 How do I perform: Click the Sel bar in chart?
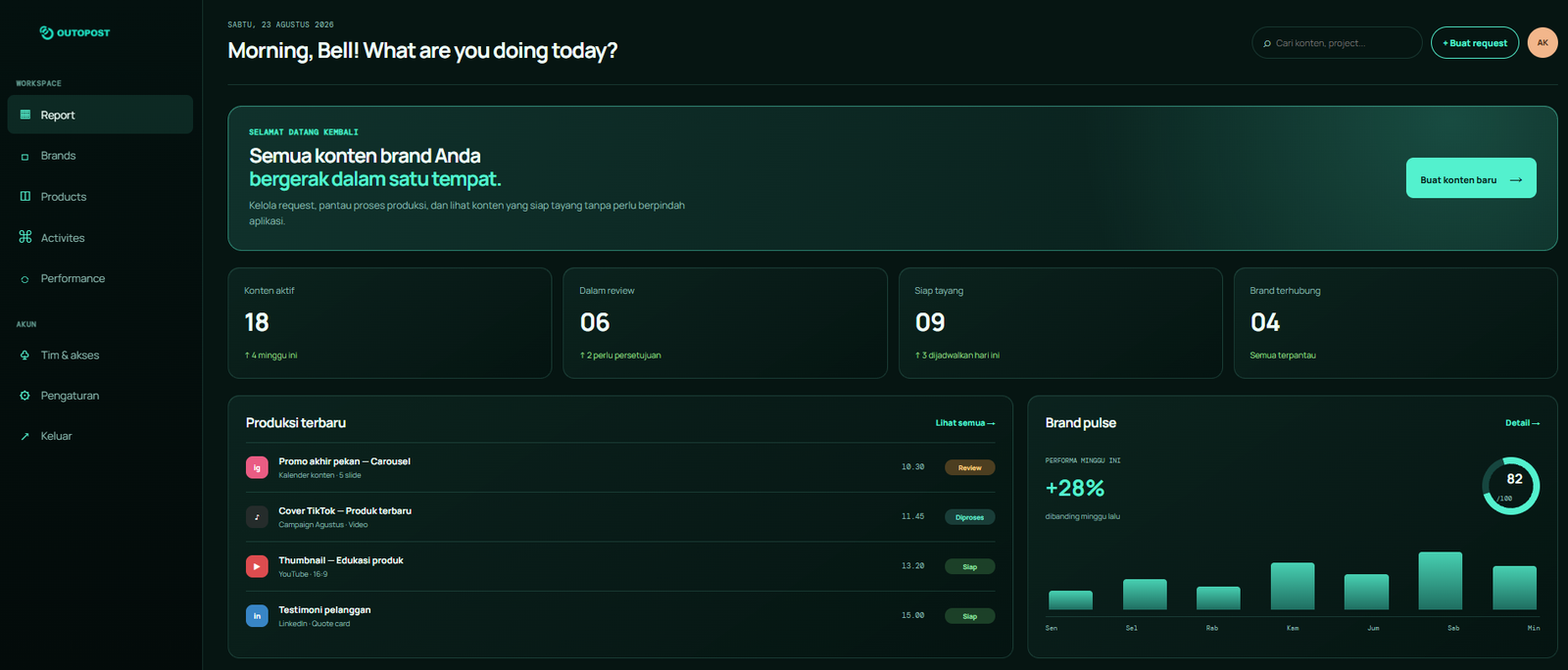click(1145, 595)
